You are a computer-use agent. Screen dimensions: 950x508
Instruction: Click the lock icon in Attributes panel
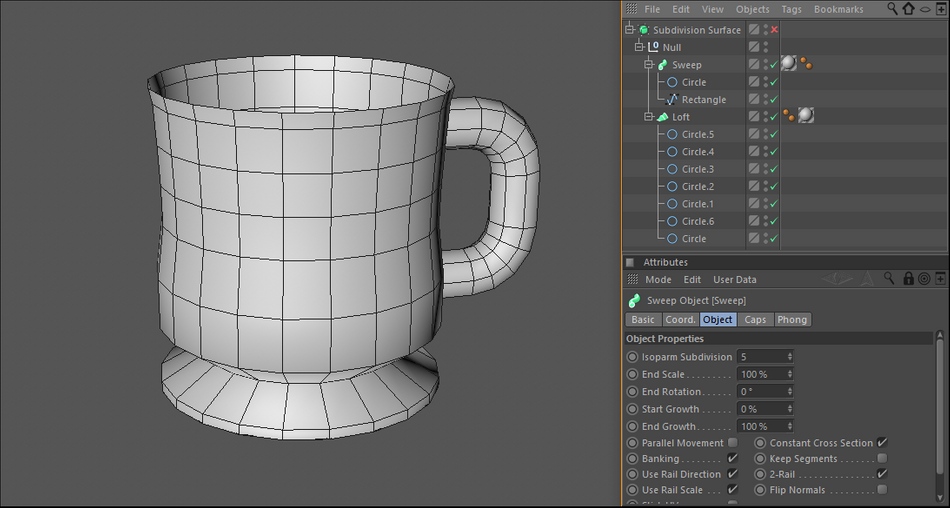pyautogui.click(x=908, y=279)
